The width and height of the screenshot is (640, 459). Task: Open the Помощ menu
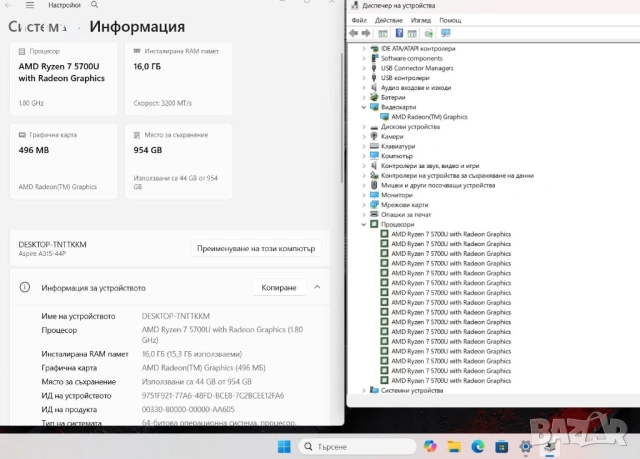[450, 20]
